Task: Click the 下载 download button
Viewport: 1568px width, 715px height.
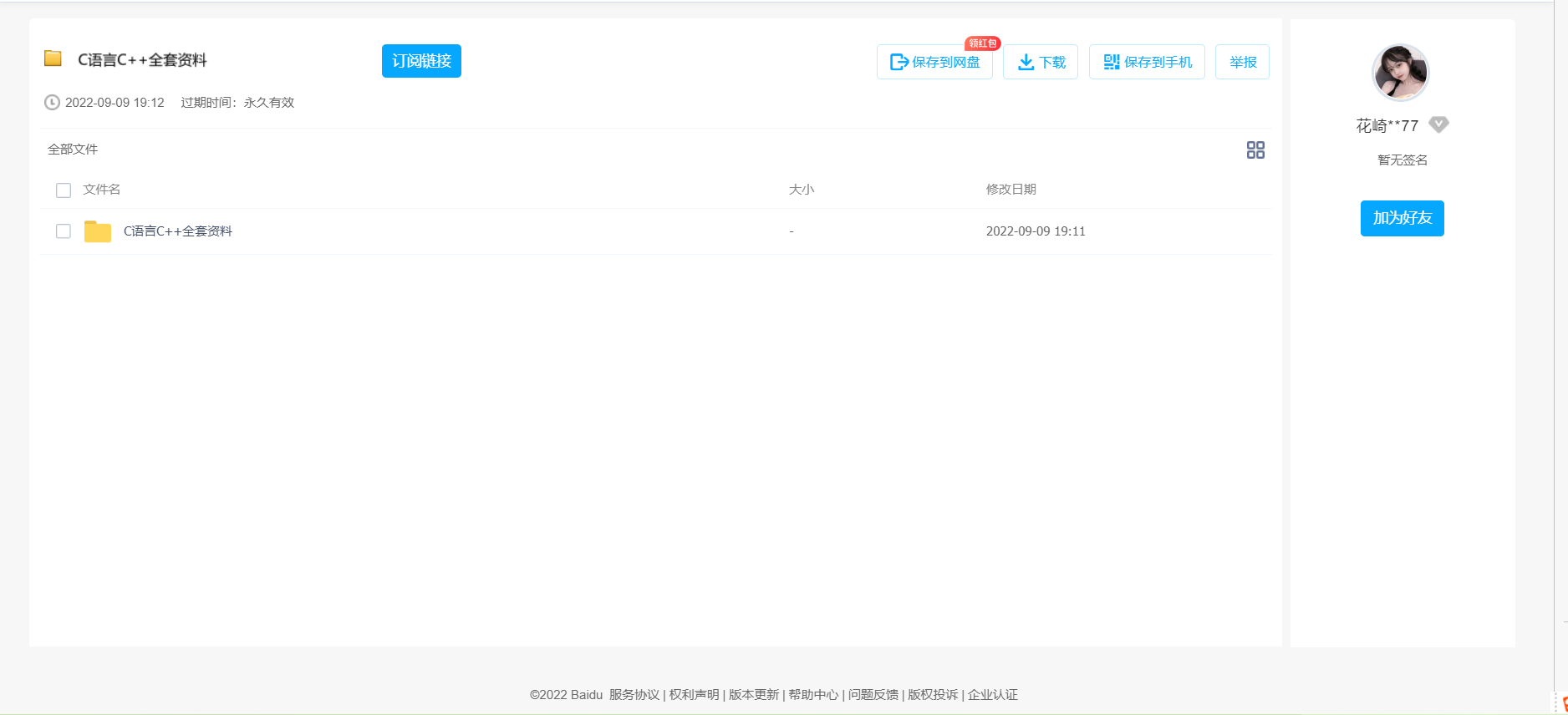Action: 1041,63
